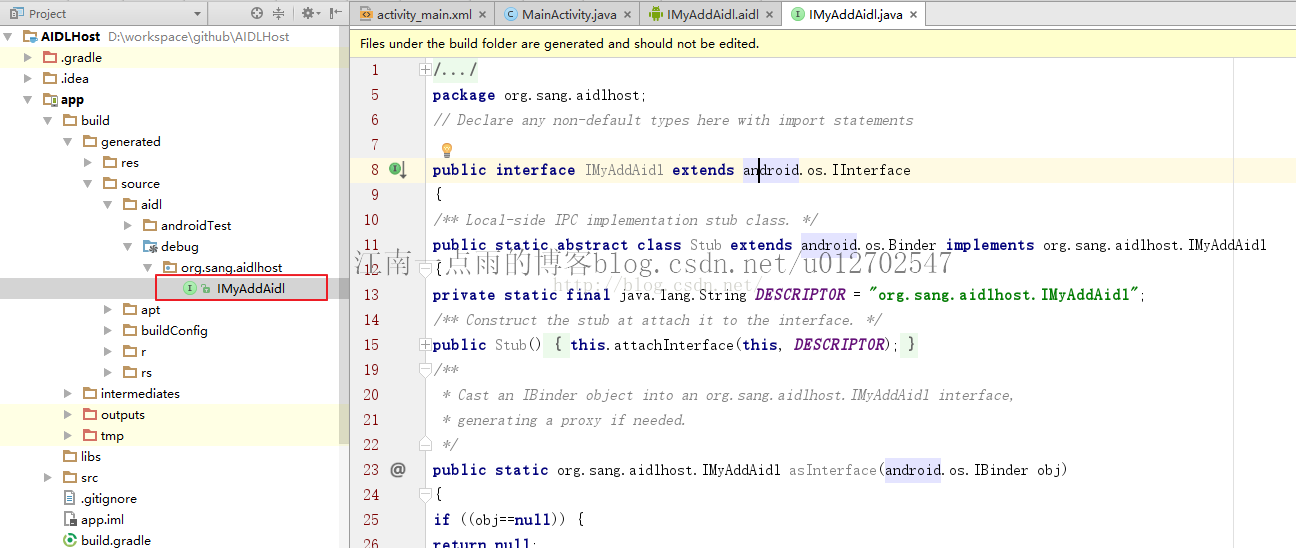Collapse the generated folder in tree
The height and width of the screenshot is (548, 1296).
(88, 142)
